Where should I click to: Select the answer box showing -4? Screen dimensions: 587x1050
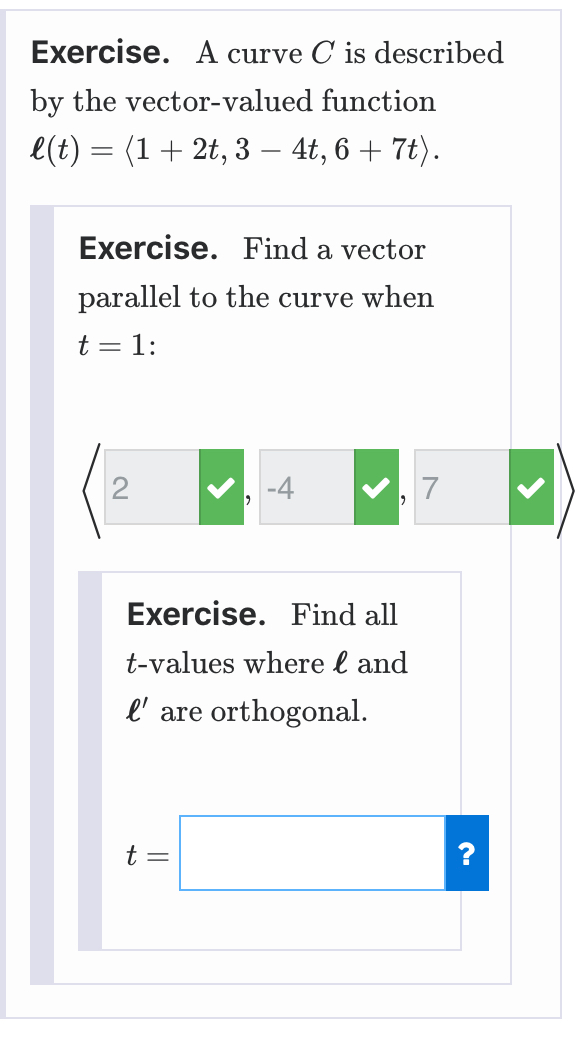tap(305, 487)
